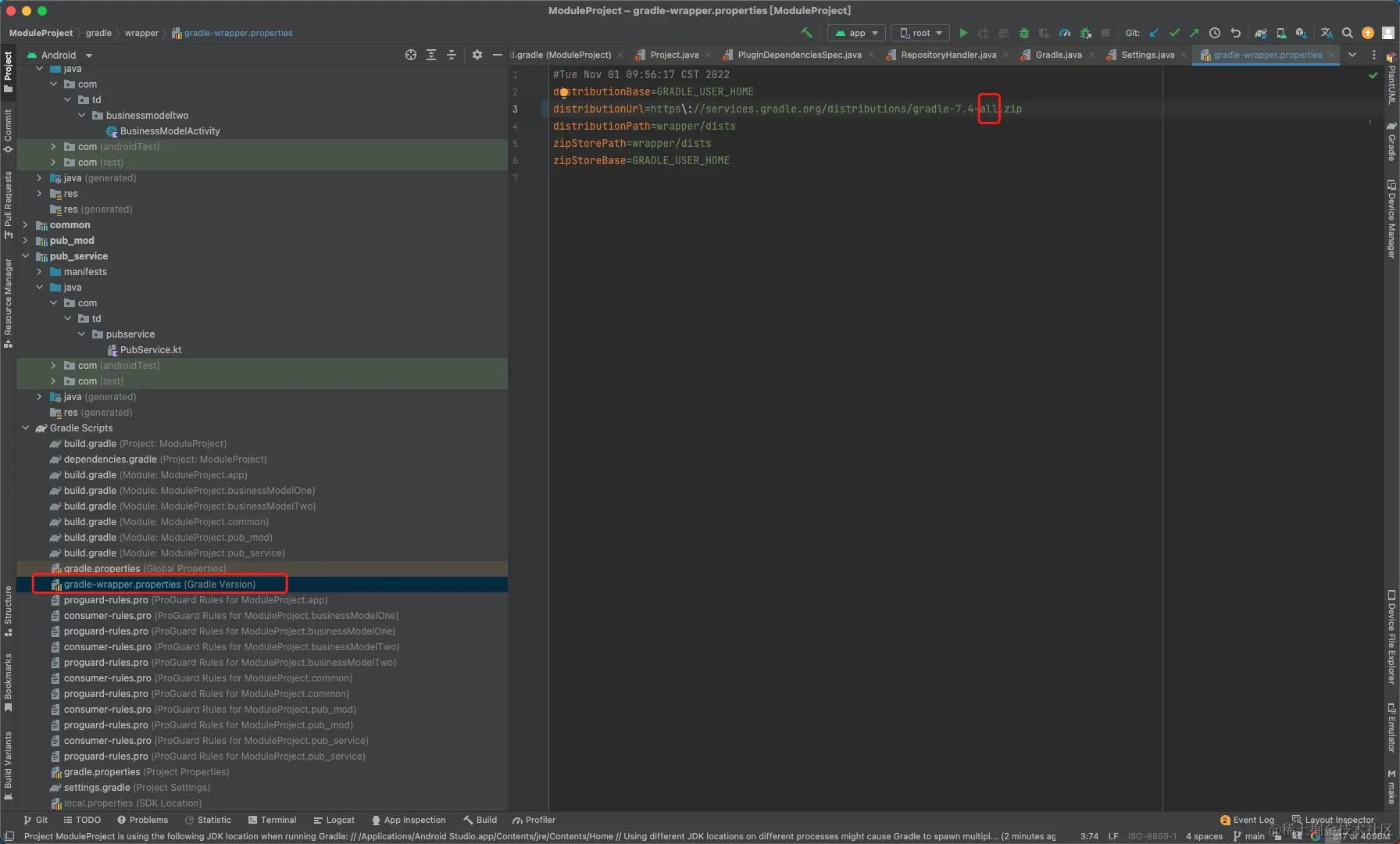Toggle the Terminal tool window
Image resolution: width=1400 pixels, height=844 pixels.
point(272,820)
